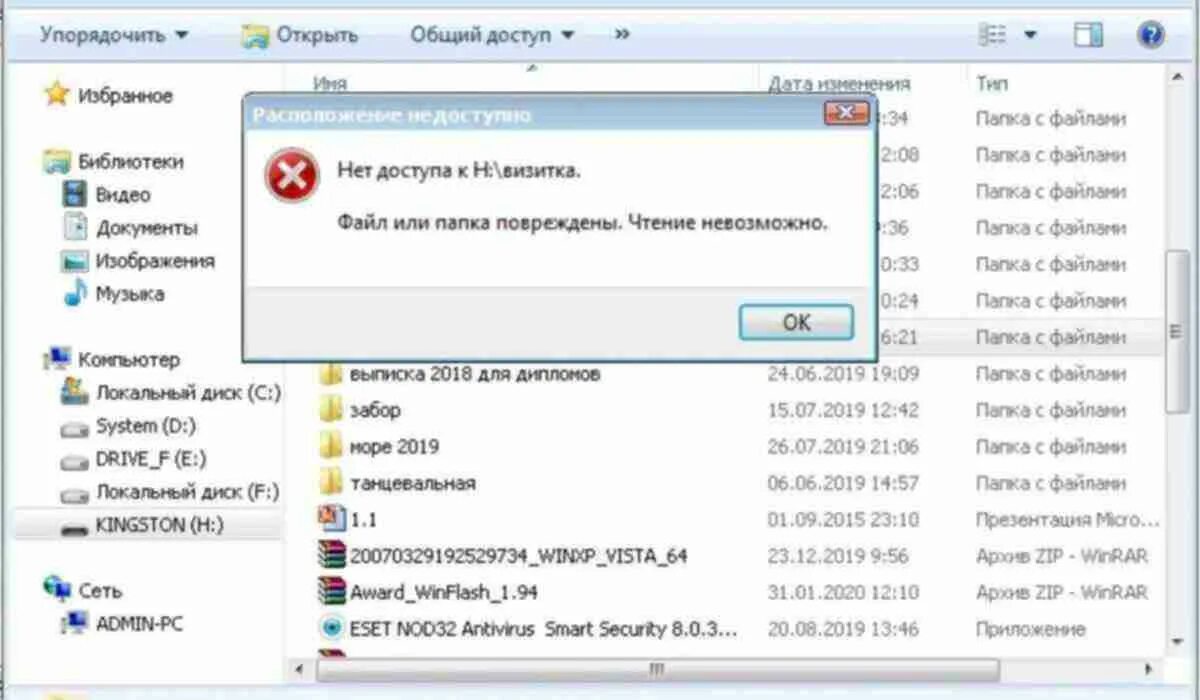Open the Видео library icon
1200x700 pixels.
point(76,194)
